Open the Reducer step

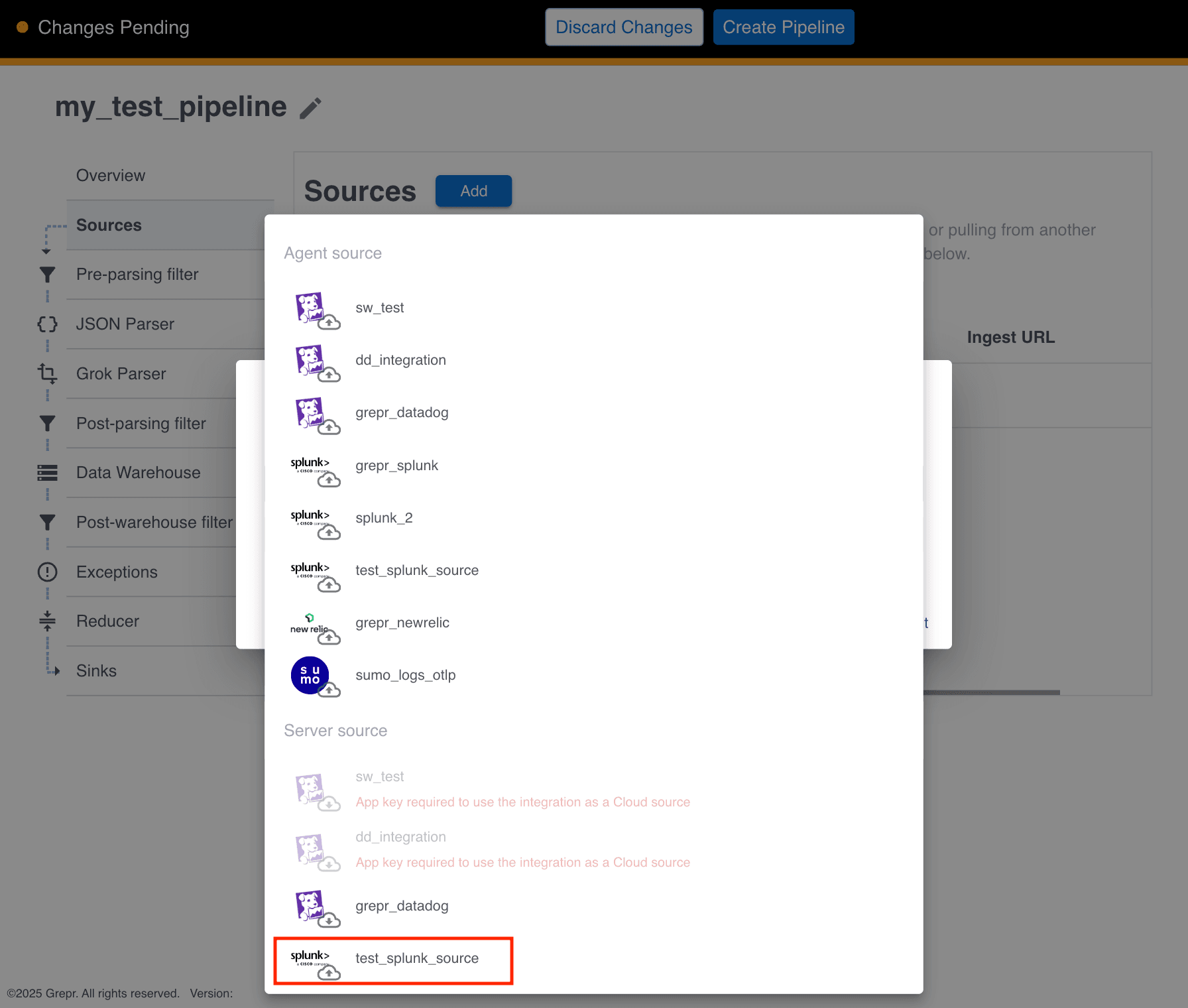pos(151,621)
